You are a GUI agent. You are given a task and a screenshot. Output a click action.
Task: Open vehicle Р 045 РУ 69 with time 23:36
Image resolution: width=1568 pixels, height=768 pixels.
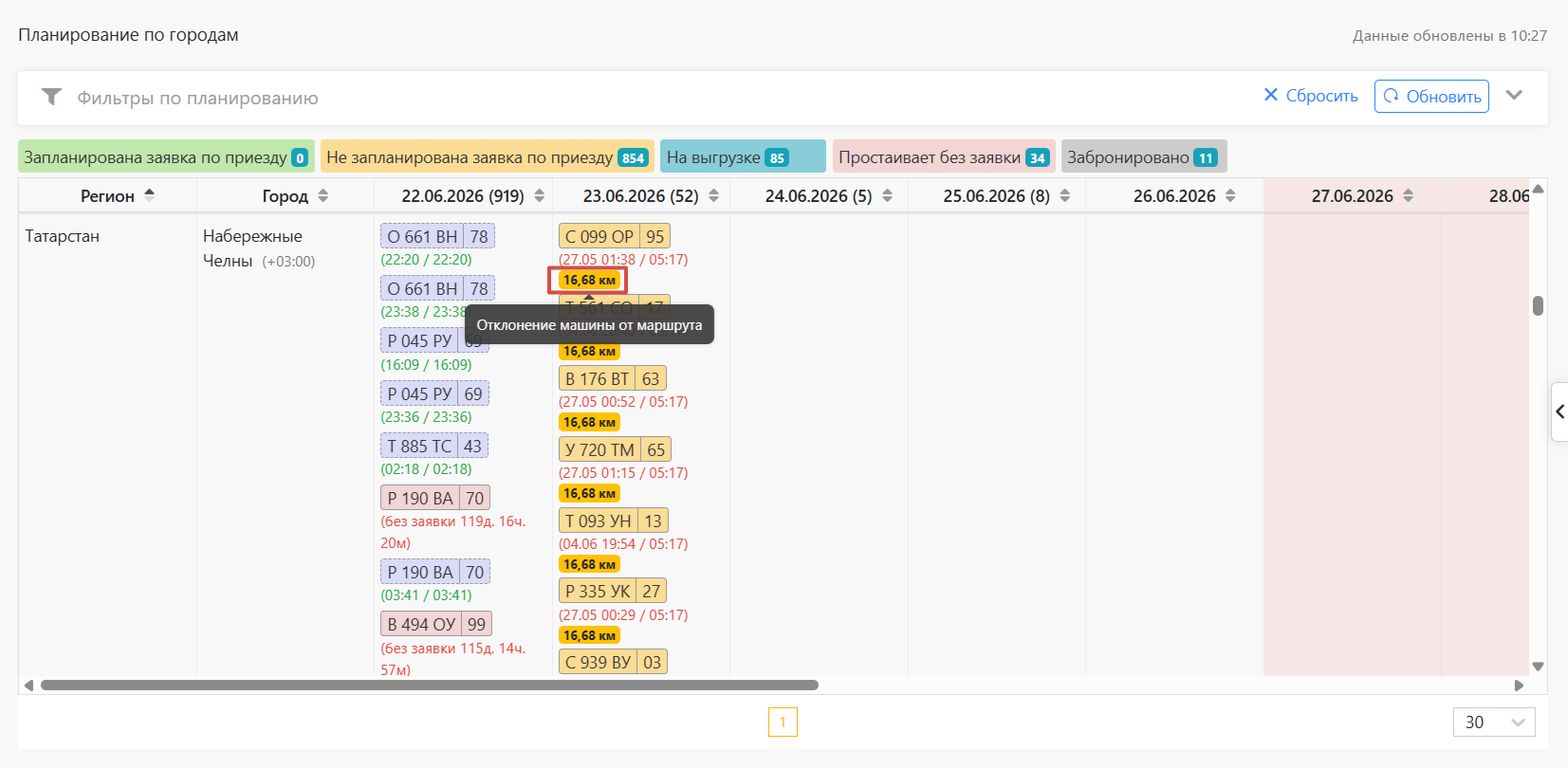pyautogui.click(x=434, y=393)
